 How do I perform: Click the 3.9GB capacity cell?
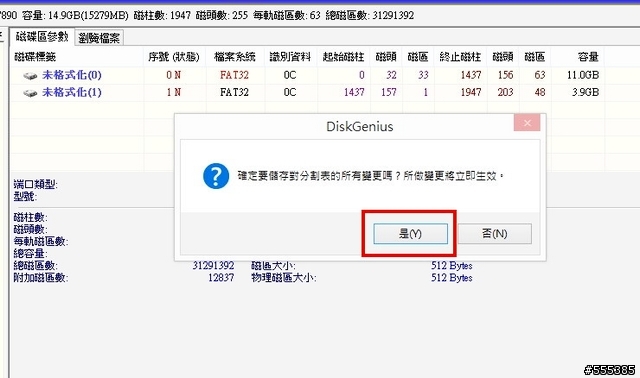(585, 92)
